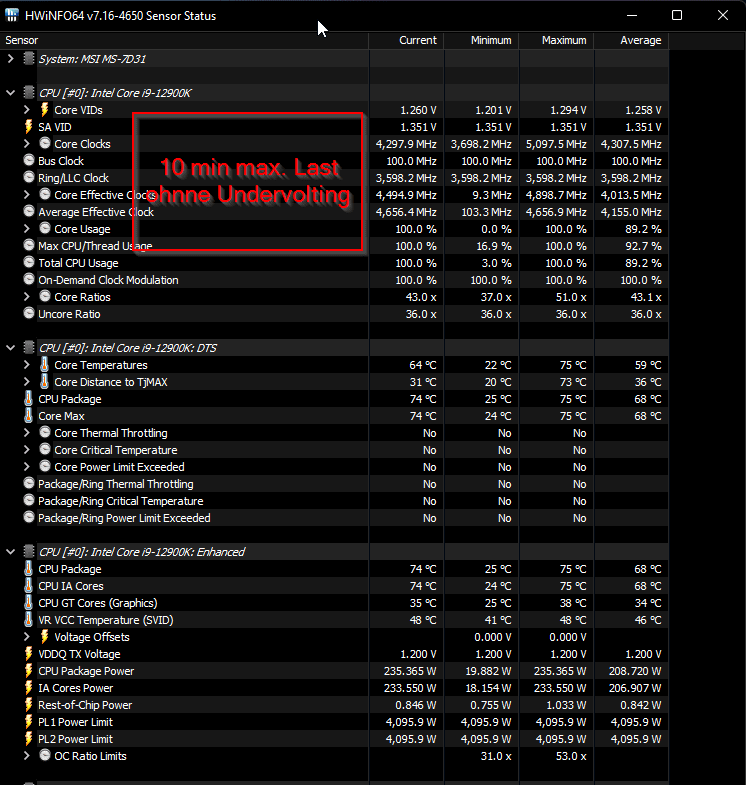Click the clock icon next to Bus Clock

pos(29,160)
